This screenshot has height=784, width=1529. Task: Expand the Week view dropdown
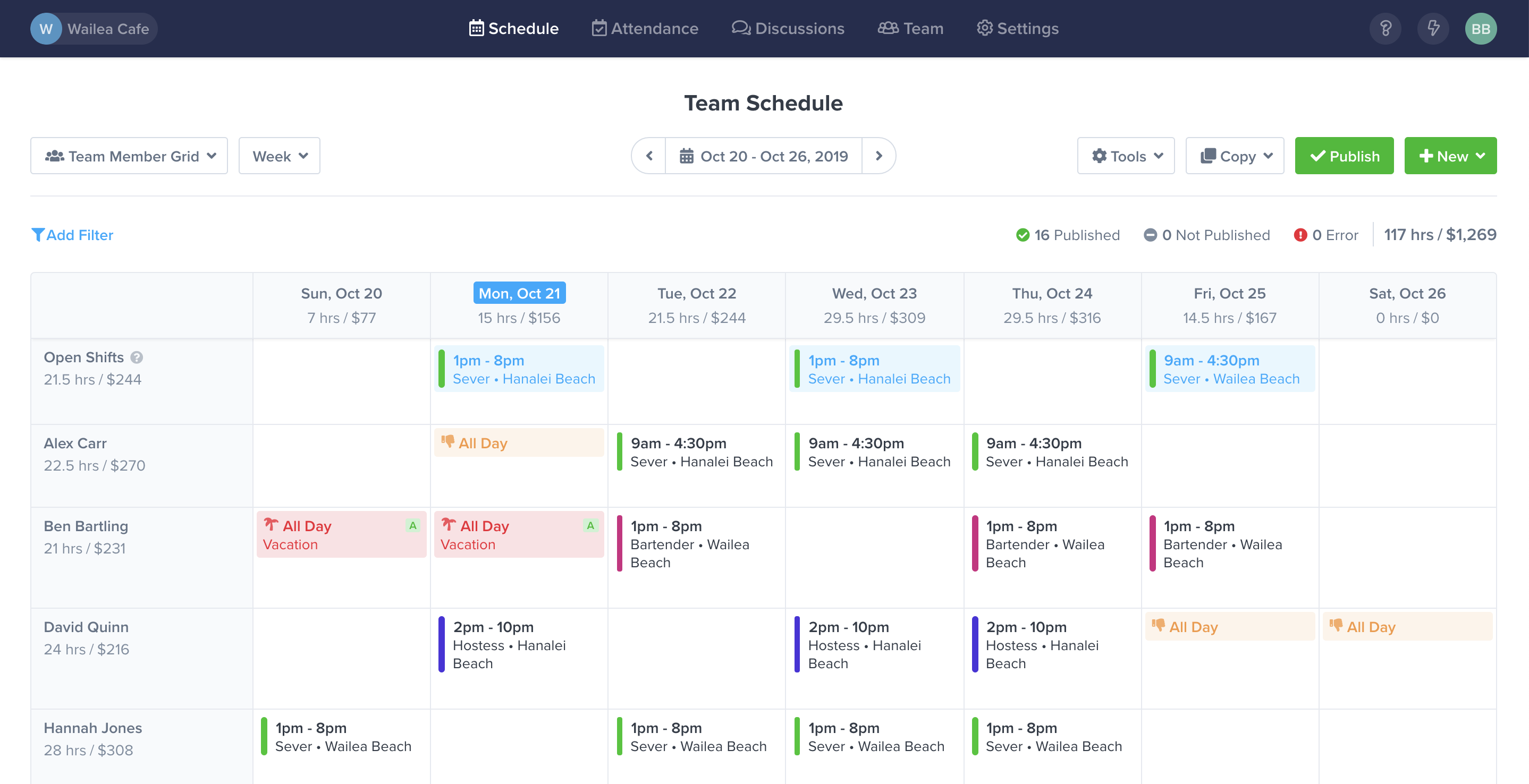pos(279,155)
